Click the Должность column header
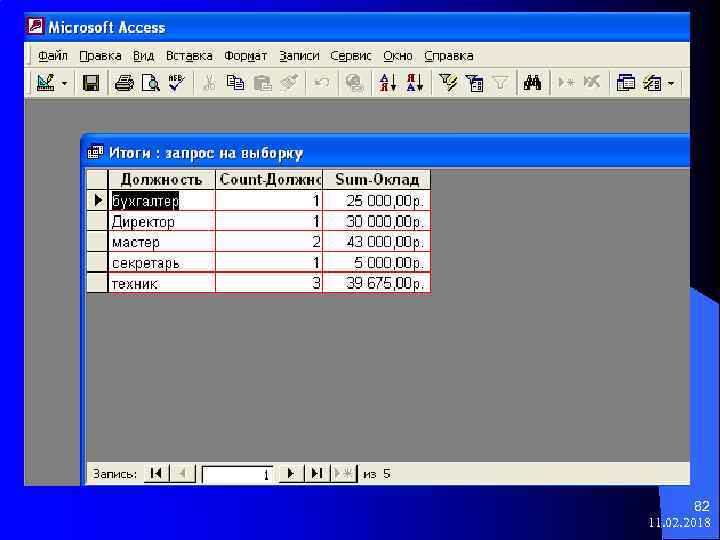The height and width of the screenshot is (540, 720). [x=161, y=179]
